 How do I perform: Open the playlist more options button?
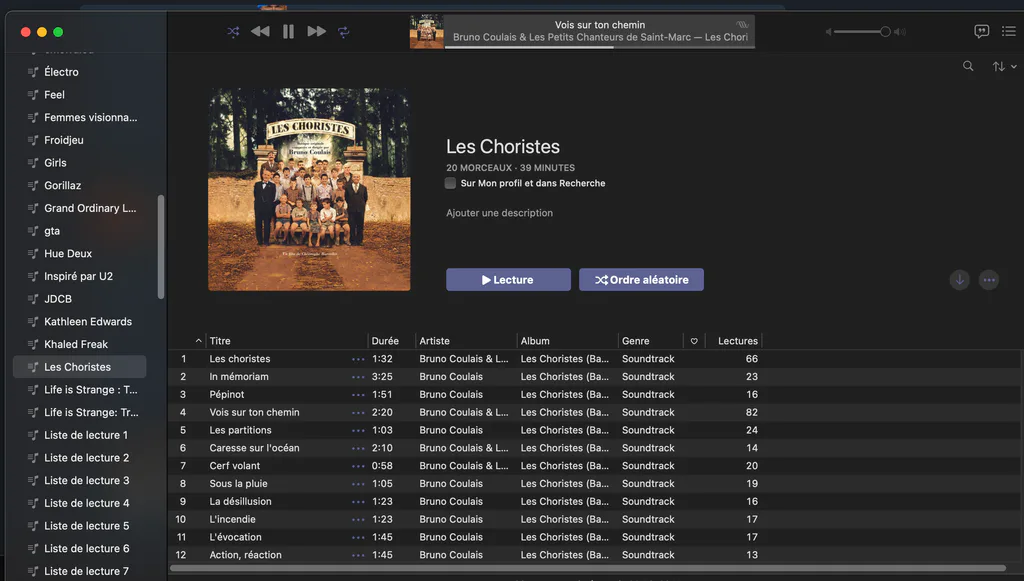(x=989, y=280)
